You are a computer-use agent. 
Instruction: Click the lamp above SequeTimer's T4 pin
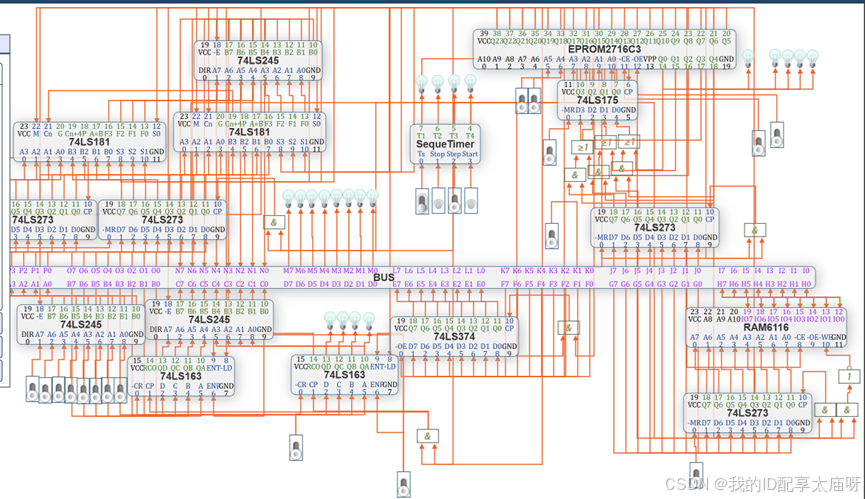click(470, 84)
